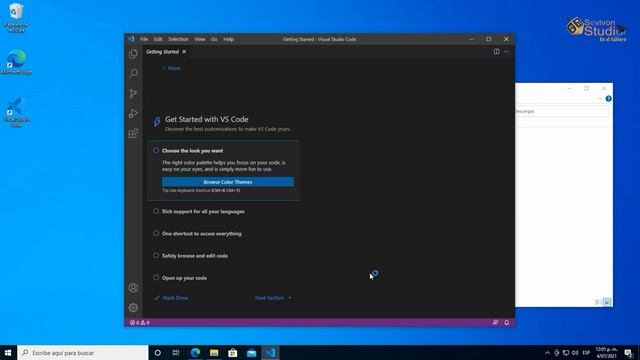This screenshot has width=640, height=360.
Task: Open the File menu
Action: pos(144,39)
